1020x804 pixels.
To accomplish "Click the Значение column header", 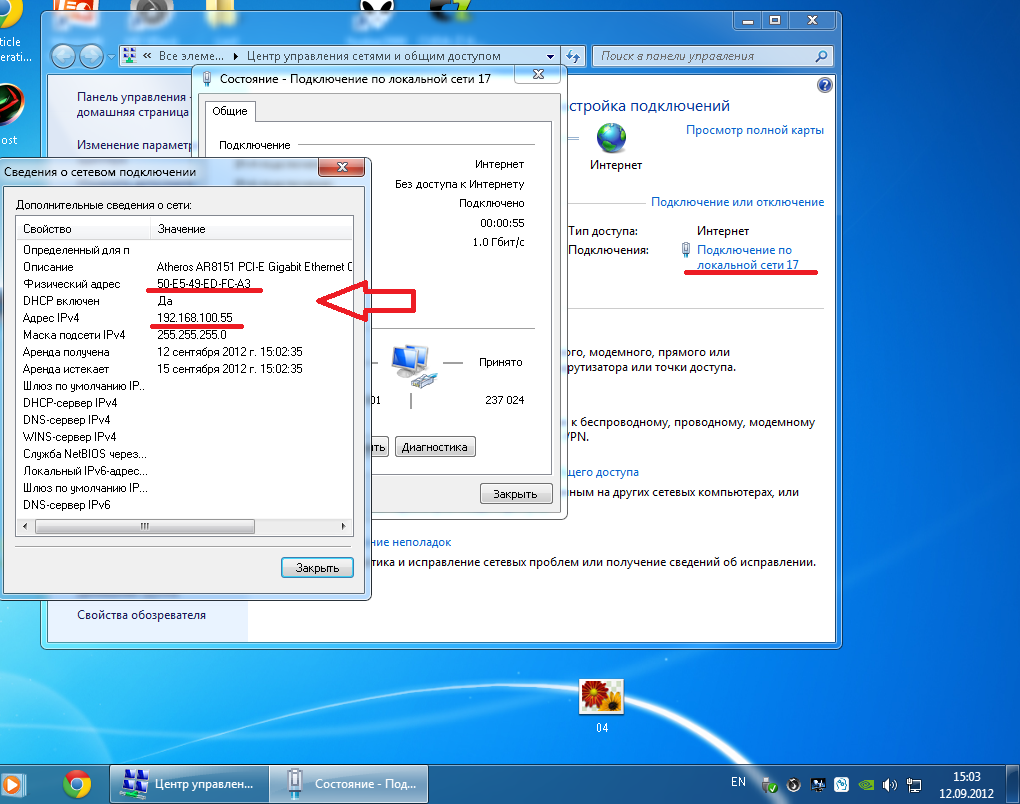I will point(252,229).
